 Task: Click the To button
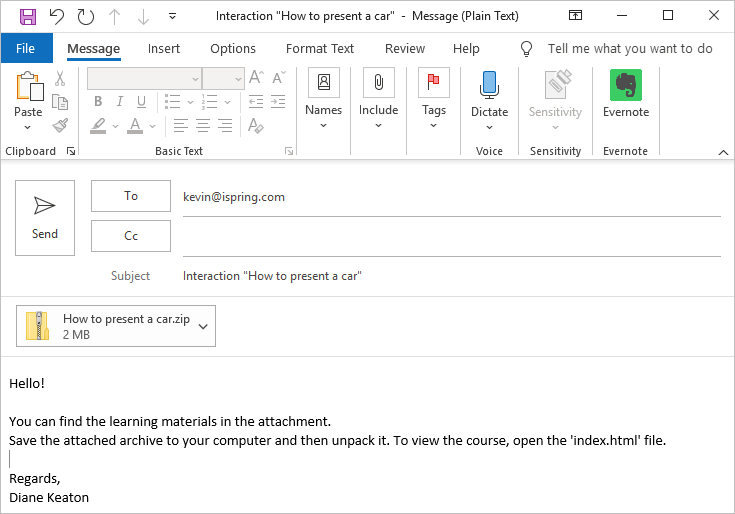point(131,196)
